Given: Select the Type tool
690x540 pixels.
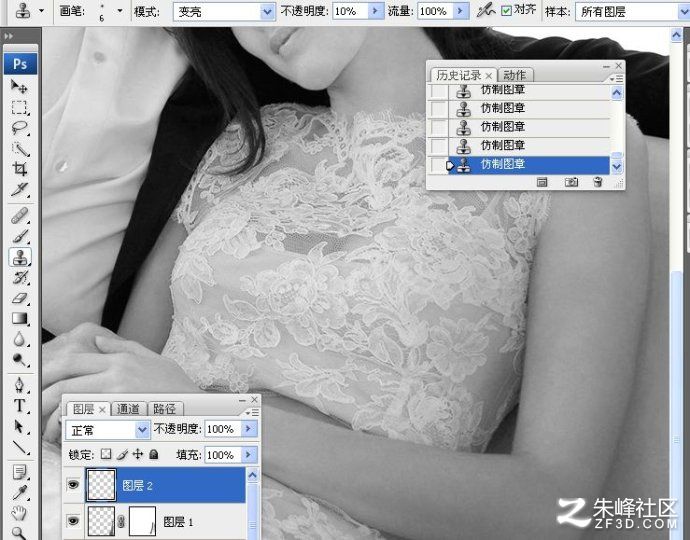Looking at the screenshot, I should point(19,405).
